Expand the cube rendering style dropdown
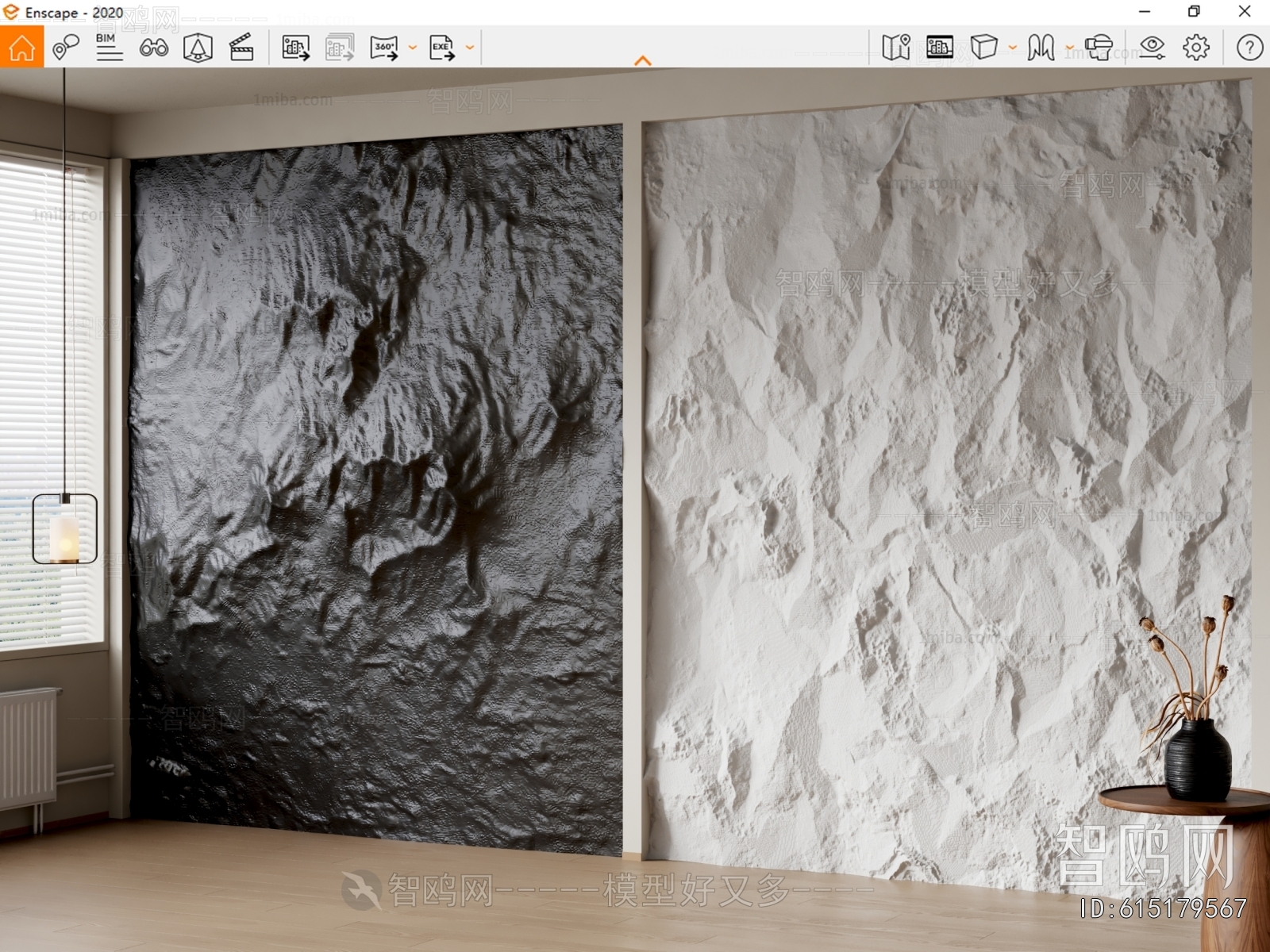The image size is (1270, 952). tap(1013, 48)
